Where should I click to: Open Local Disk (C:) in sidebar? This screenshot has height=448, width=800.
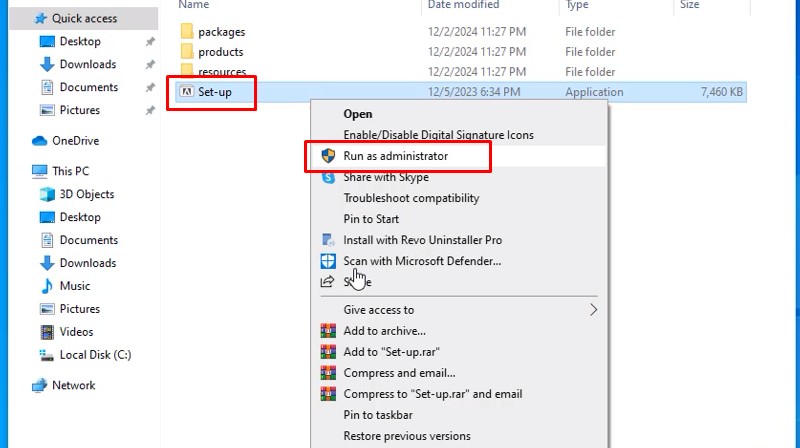point(95,355)
